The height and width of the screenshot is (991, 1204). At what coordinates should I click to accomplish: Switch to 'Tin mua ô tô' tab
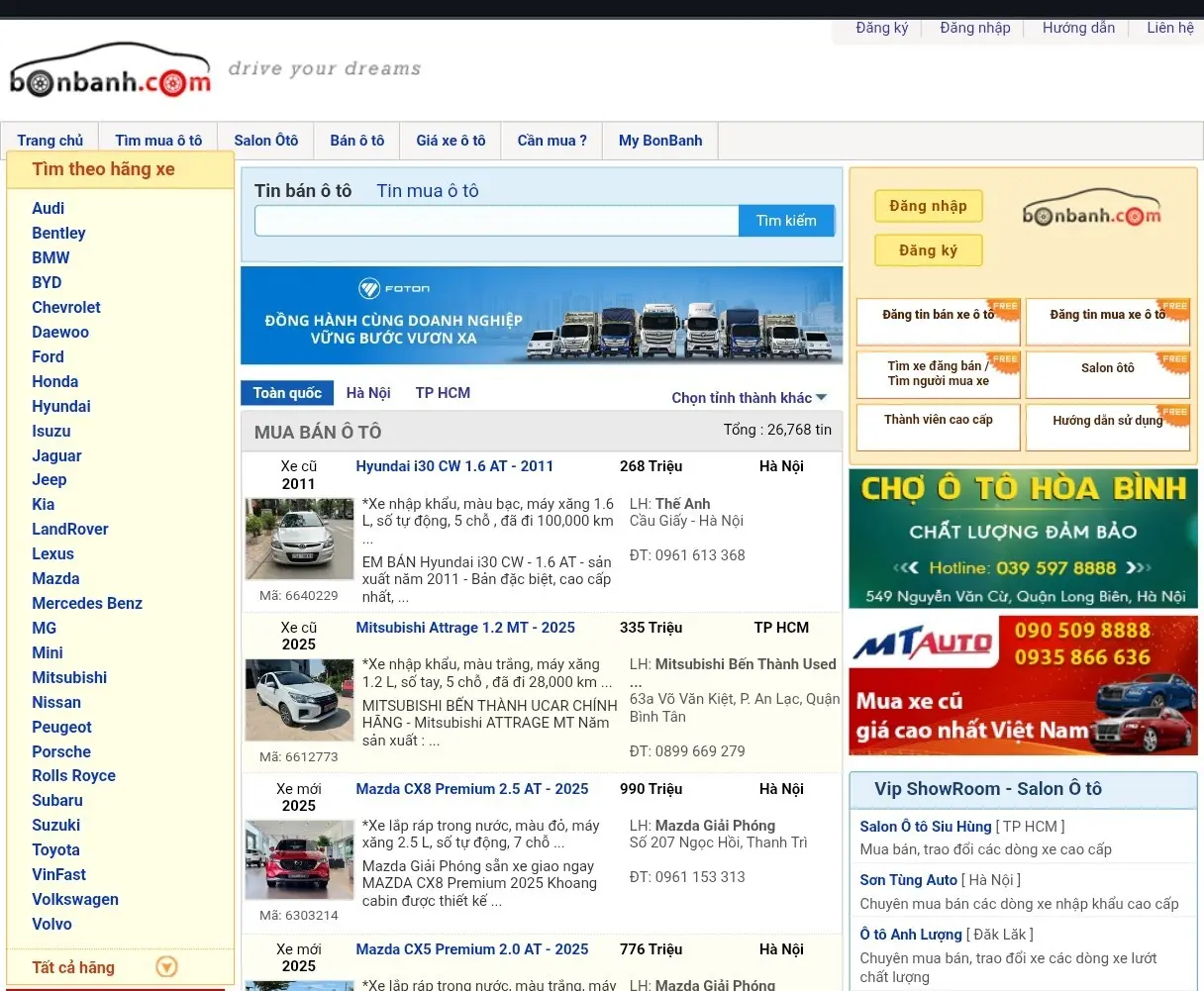tap(427, 191)
